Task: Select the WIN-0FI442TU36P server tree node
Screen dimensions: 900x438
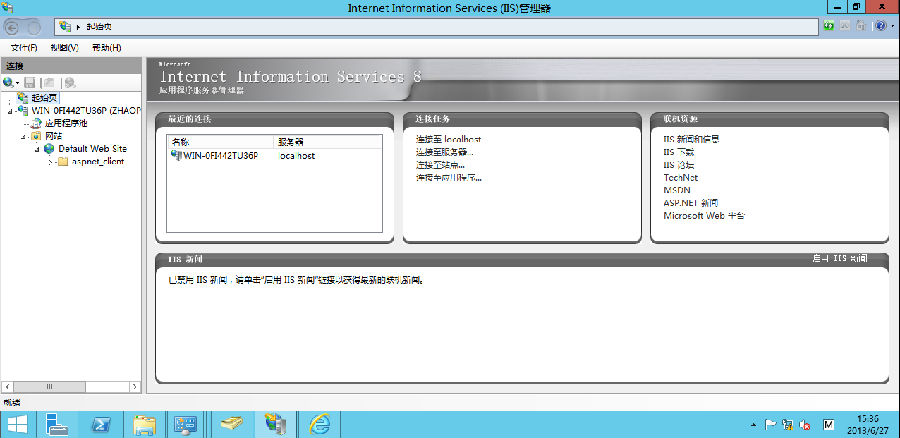Action: coord(86,110)
